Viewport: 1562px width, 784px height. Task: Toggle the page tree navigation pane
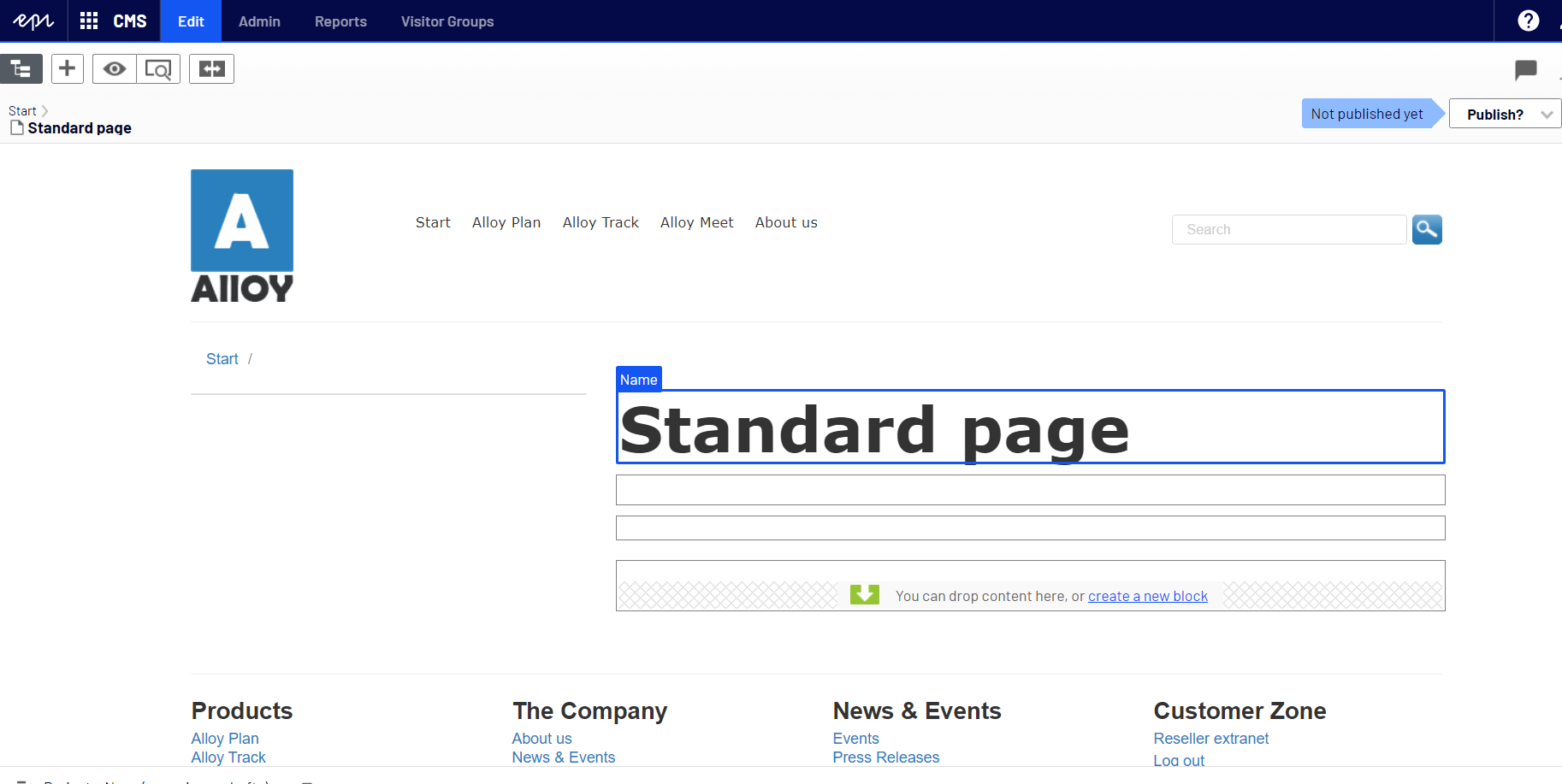(21, 68)
